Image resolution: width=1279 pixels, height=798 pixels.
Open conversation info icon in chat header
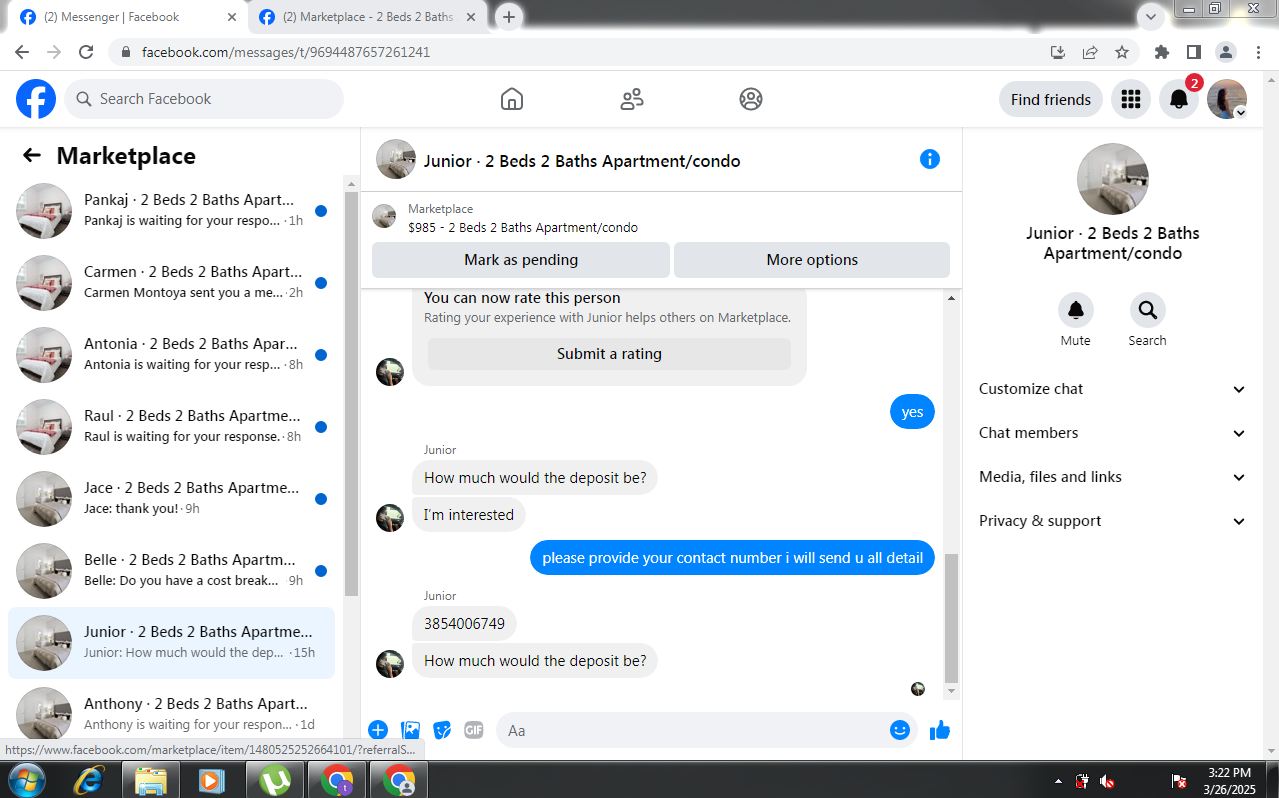pyautogui.click(x=930, y=159)
